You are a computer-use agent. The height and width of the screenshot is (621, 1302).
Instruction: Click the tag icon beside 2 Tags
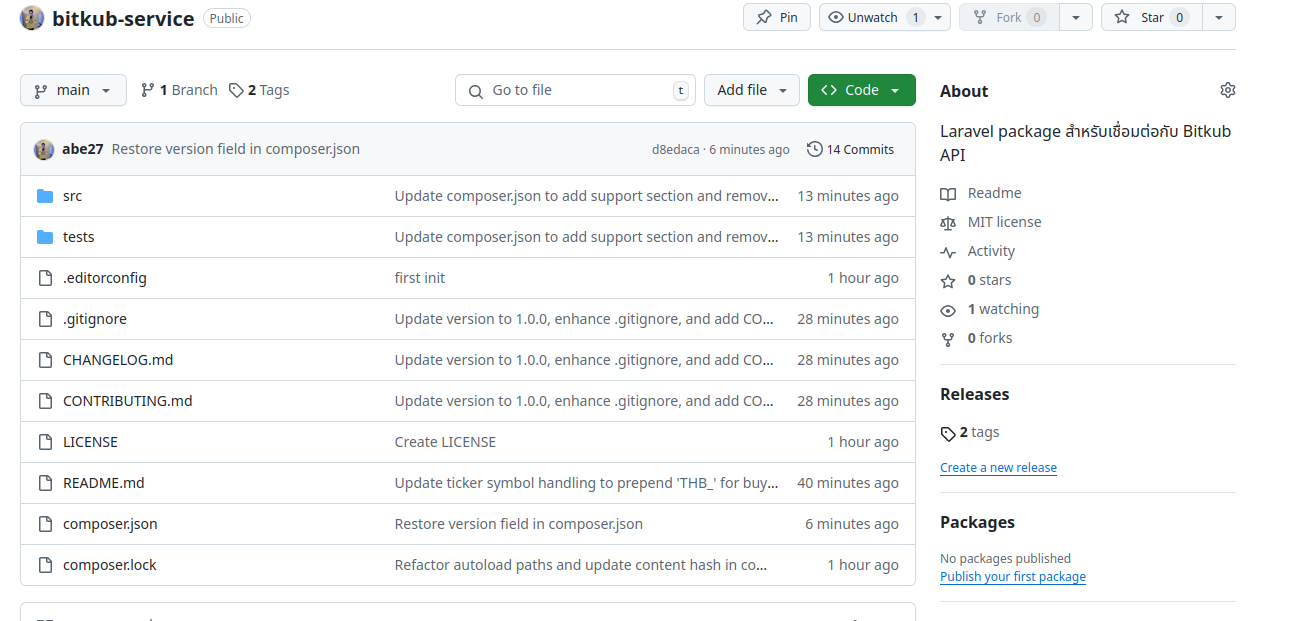click(236, 90)
